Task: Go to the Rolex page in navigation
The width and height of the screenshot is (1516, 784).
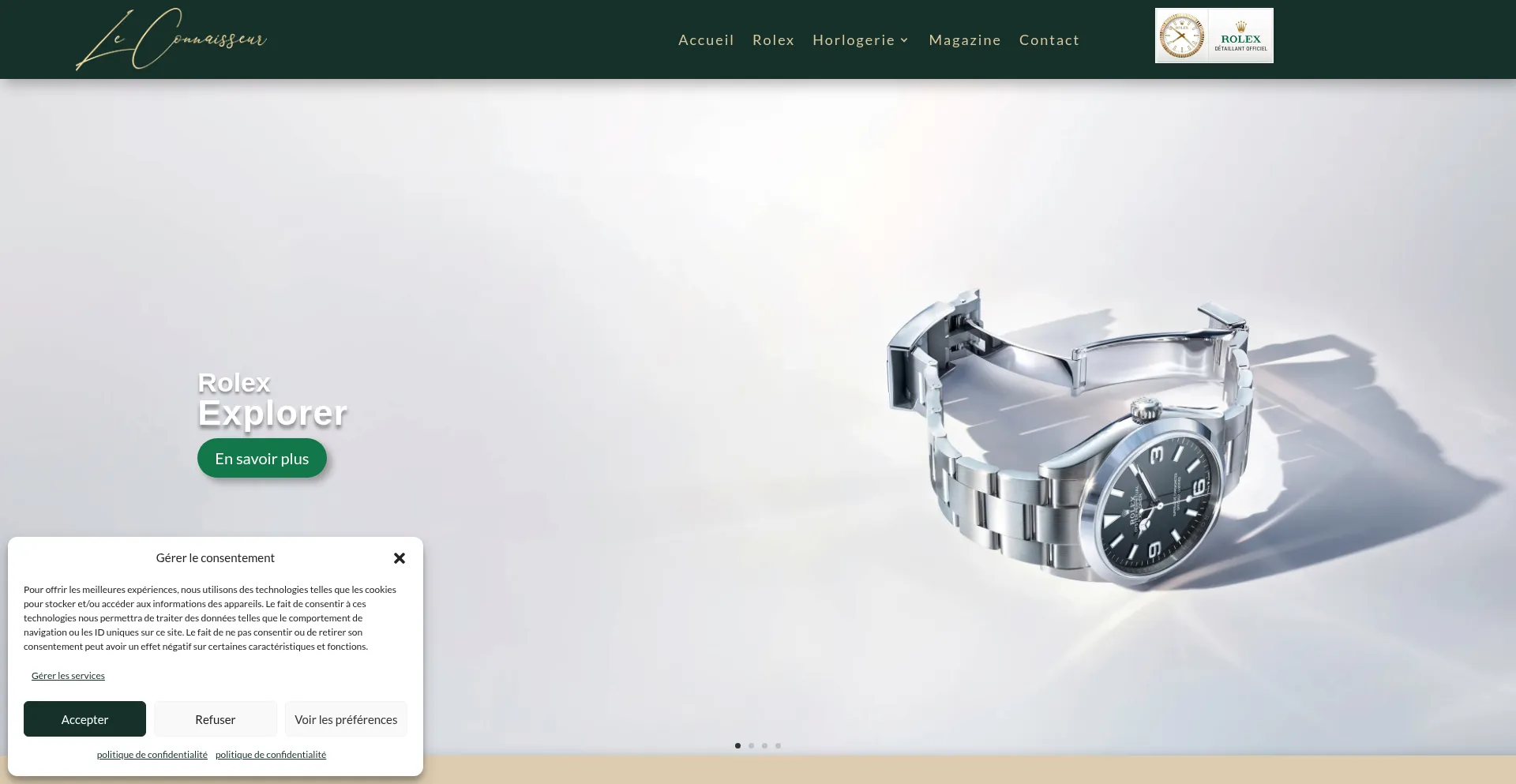Action: click(773, 40)
